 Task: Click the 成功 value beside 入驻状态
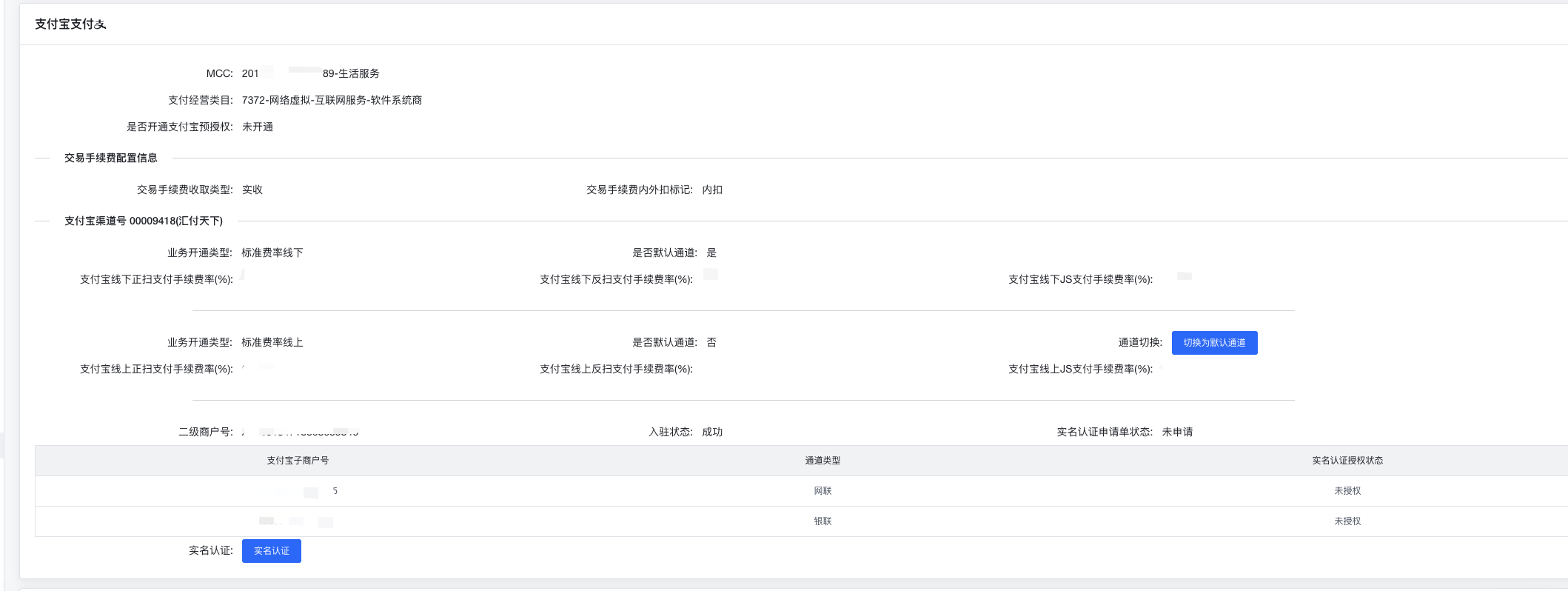[712, 432]
